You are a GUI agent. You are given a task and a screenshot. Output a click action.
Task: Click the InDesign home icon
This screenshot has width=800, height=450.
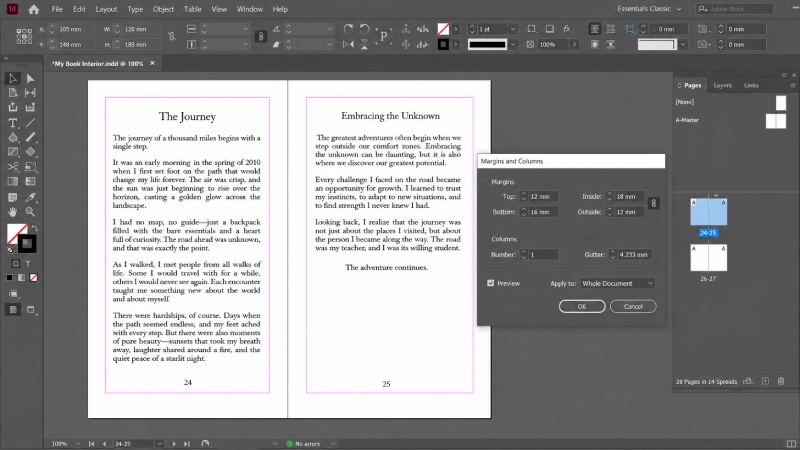[34, 9]
